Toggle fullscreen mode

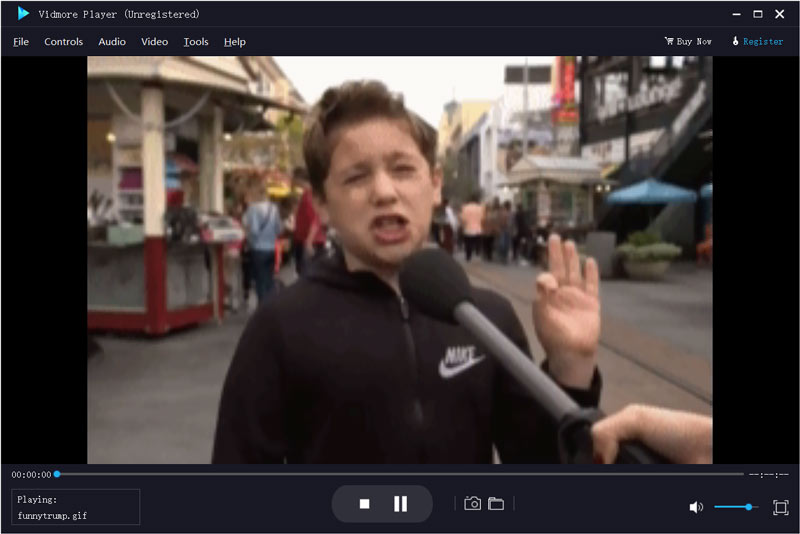(780, 507)
